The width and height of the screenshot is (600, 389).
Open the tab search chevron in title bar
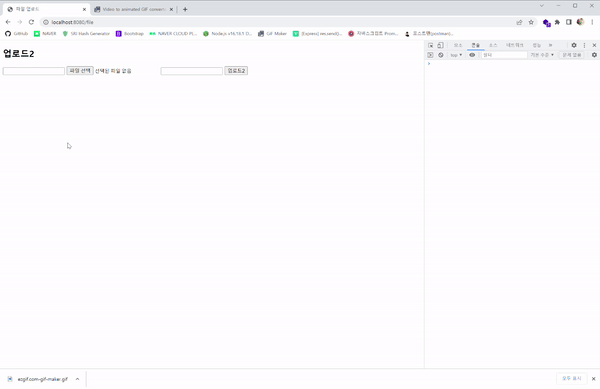pyautogui.click(x=541, y=6)
